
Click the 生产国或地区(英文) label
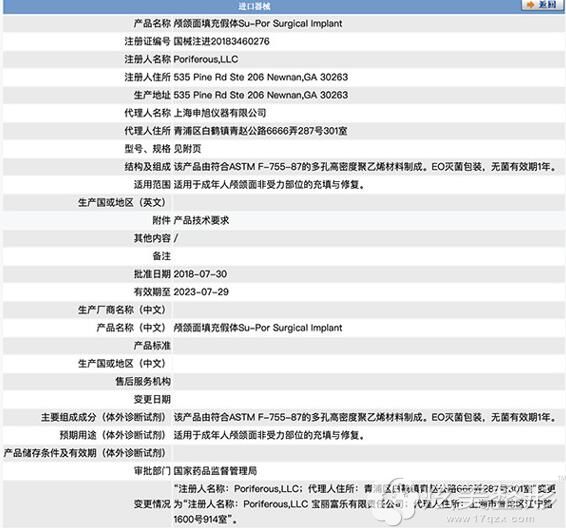pos(123,202)
